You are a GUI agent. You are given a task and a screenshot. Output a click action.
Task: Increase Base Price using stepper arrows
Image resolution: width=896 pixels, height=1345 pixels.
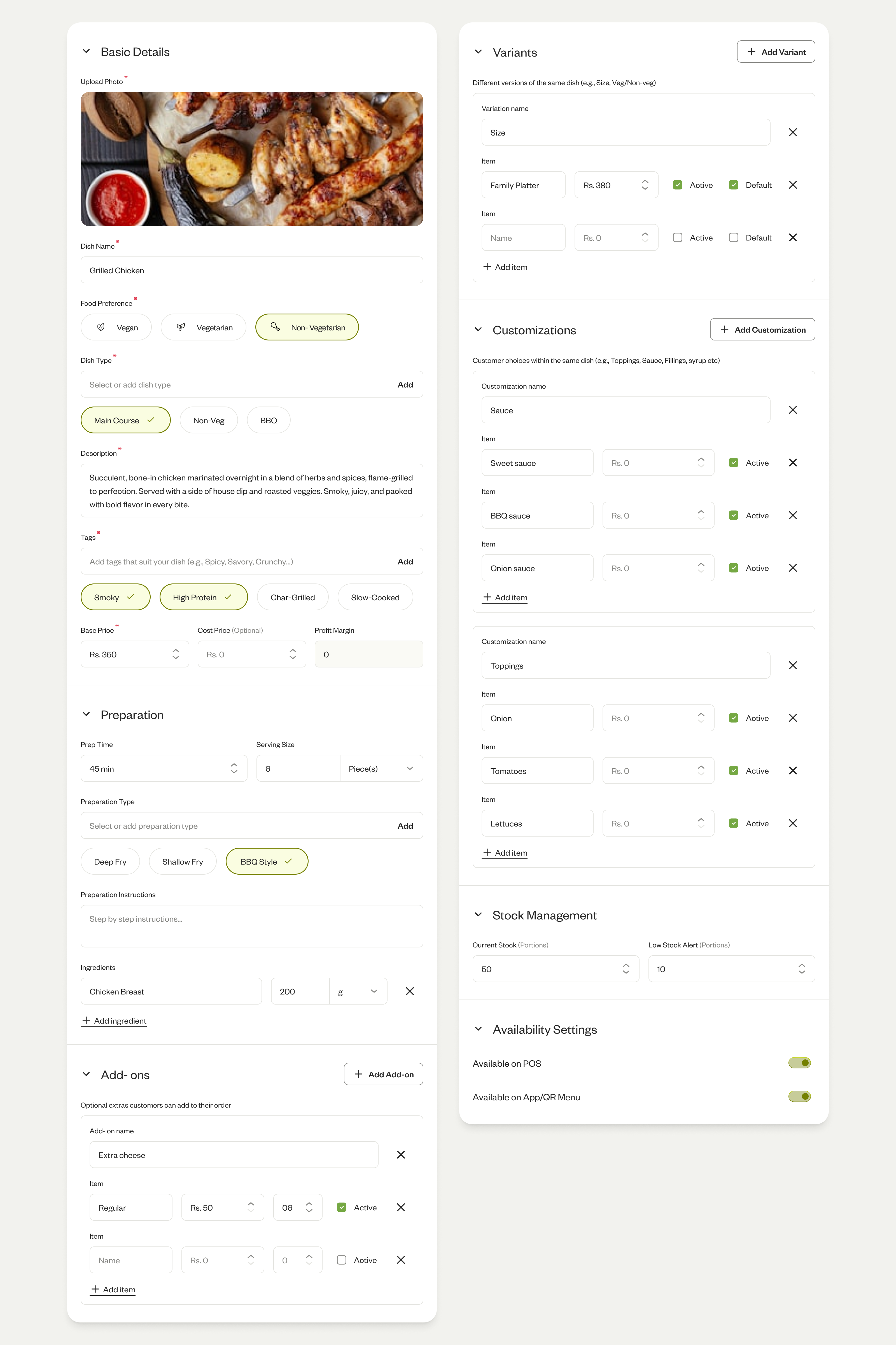[x=176, y=651]
